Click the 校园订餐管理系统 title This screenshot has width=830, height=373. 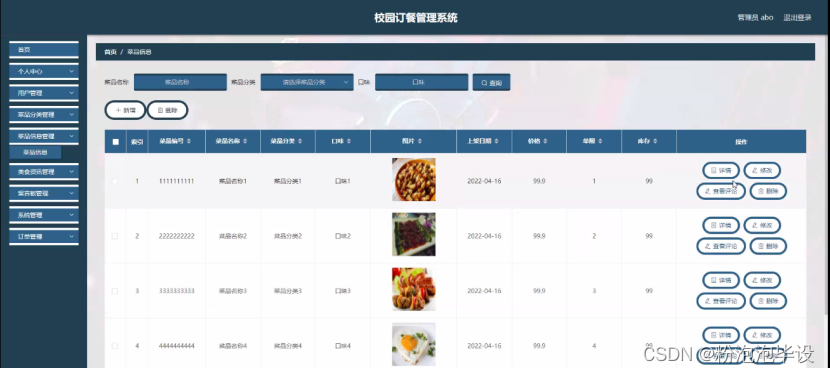coord(416,18)
